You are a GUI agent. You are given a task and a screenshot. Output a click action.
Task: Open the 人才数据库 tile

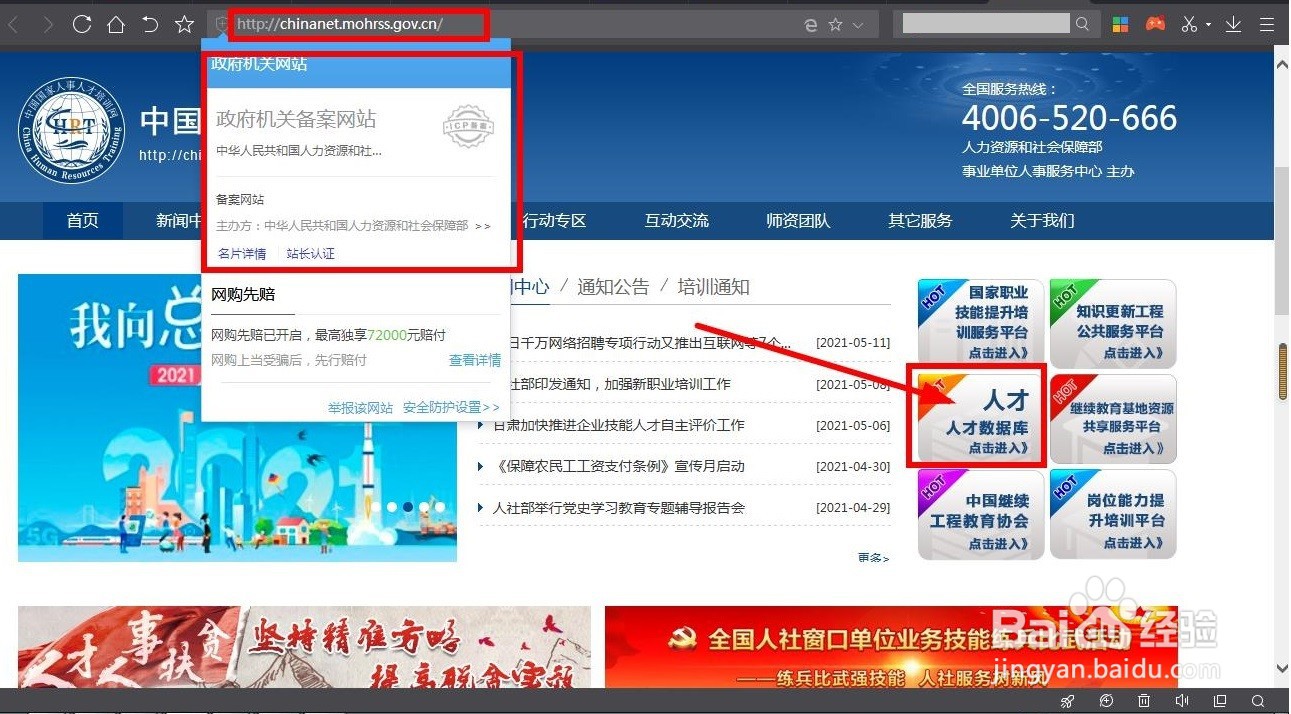(x=981, y=419)
